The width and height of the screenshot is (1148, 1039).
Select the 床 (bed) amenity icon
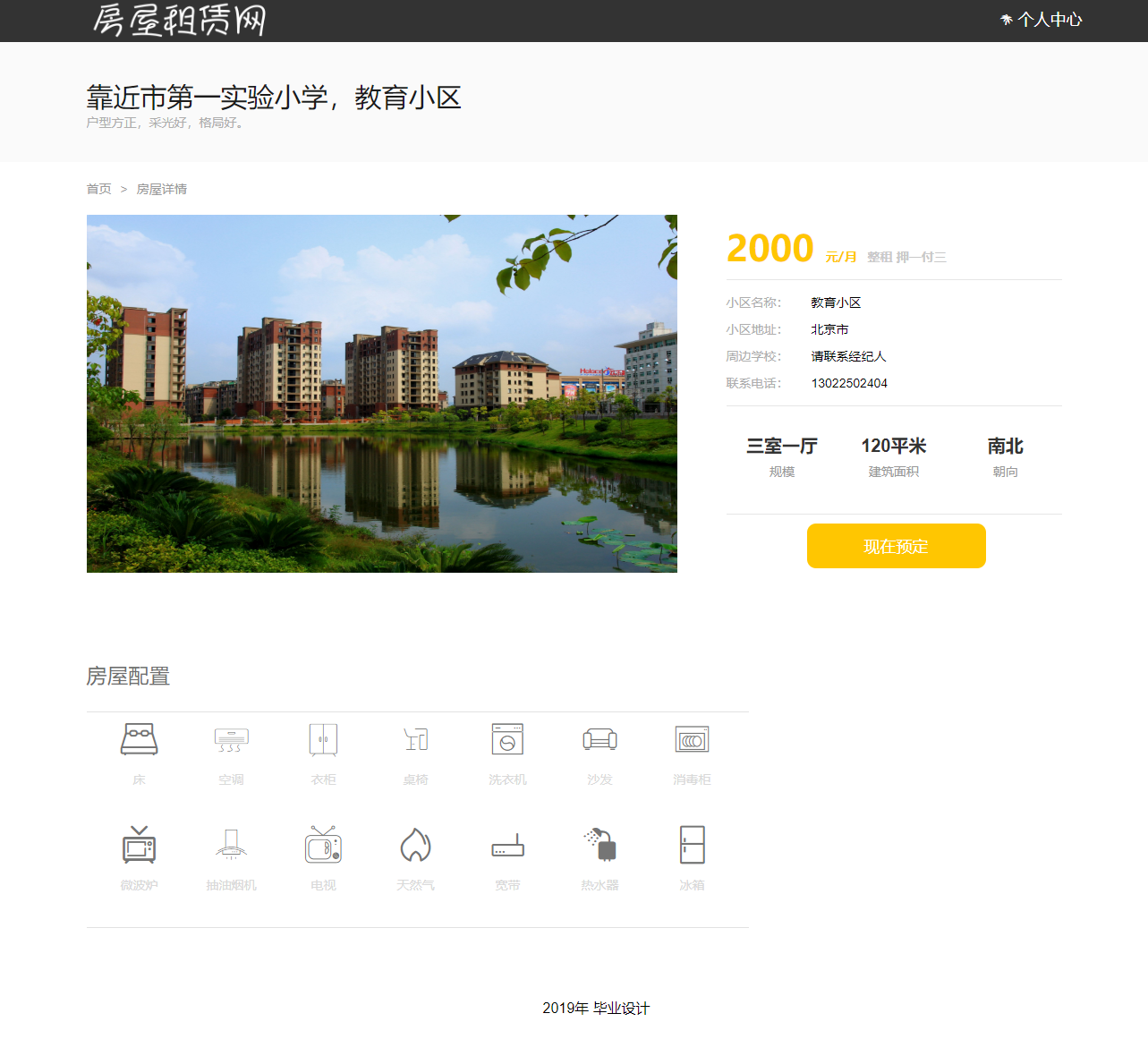(x=139, y=739)
